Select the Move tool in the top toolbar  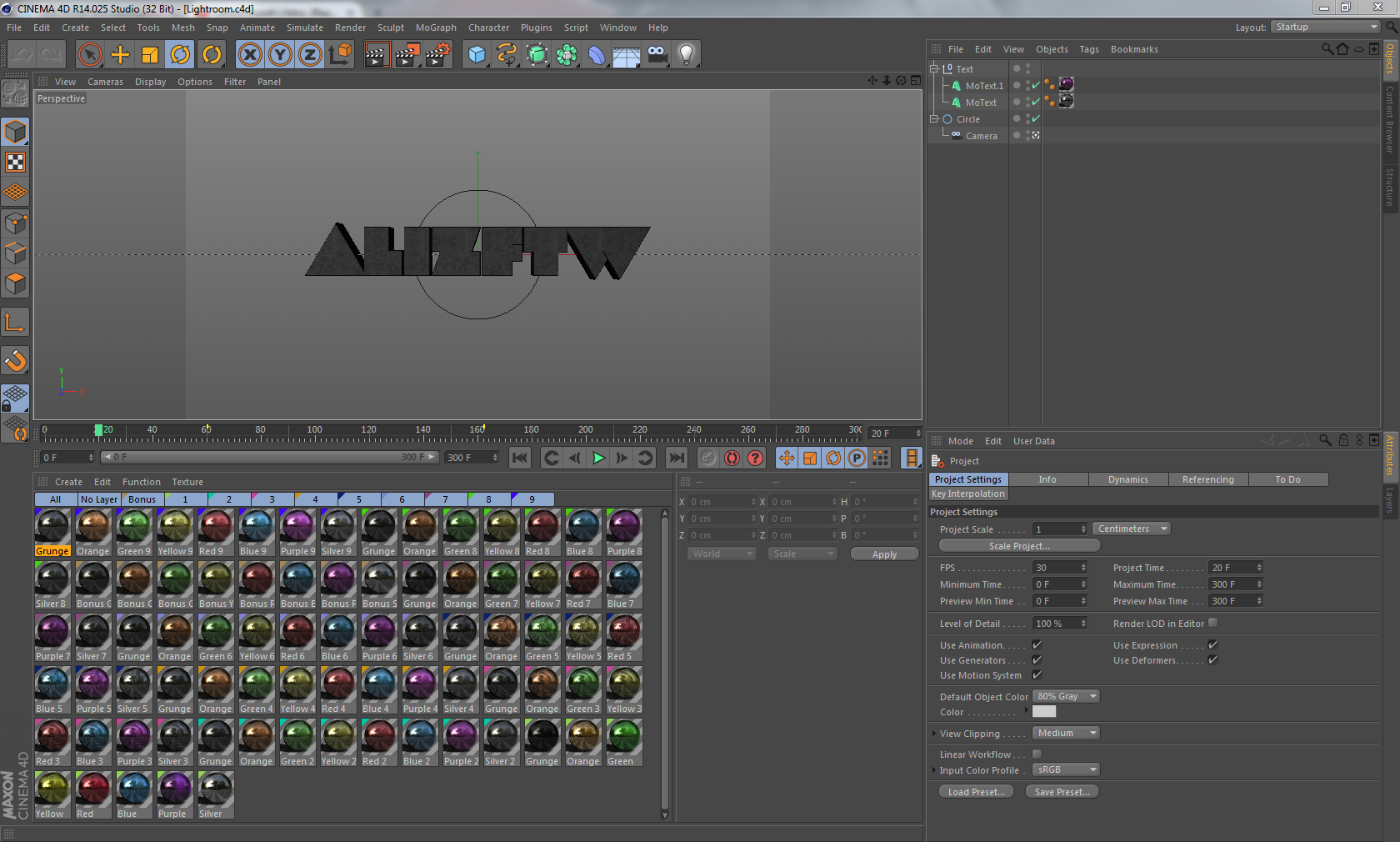[x=120, y=55]
